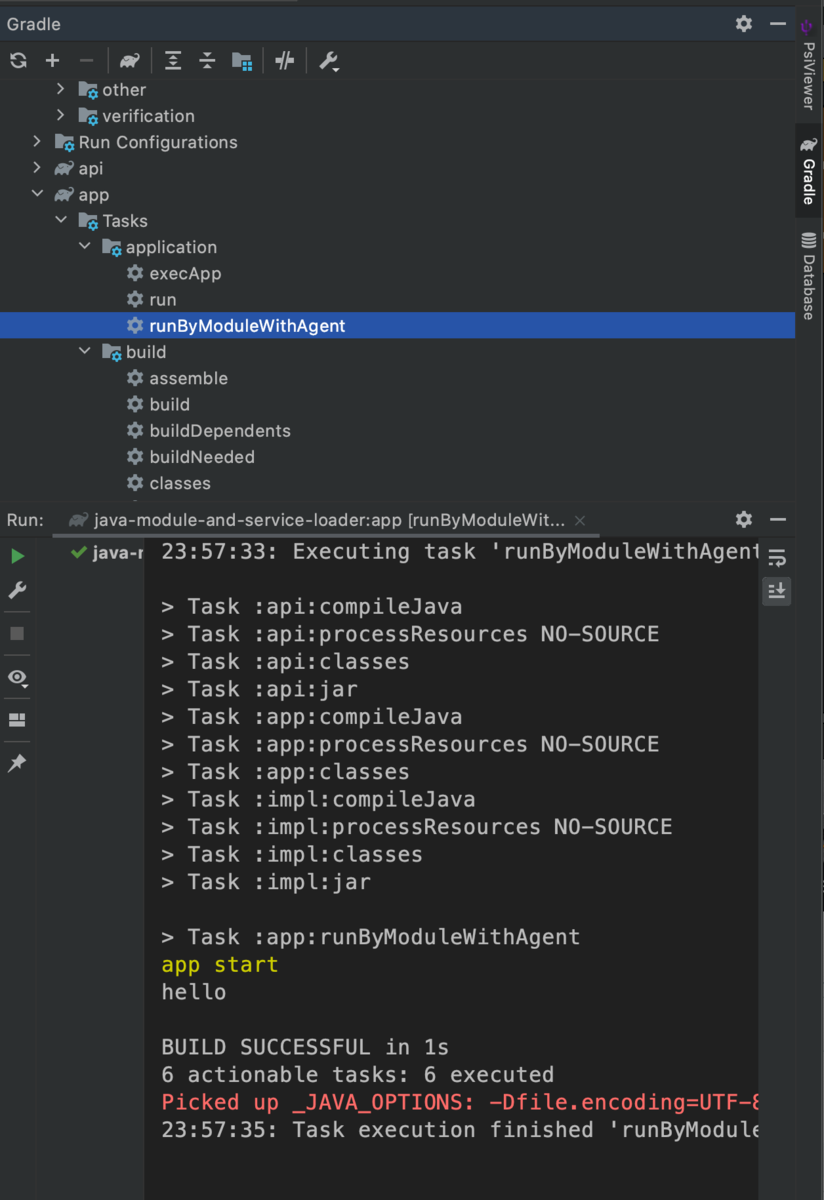Rerun the task with the green play icon
Viewport: 824px width, 1200px height.
[x=17, y=556]
